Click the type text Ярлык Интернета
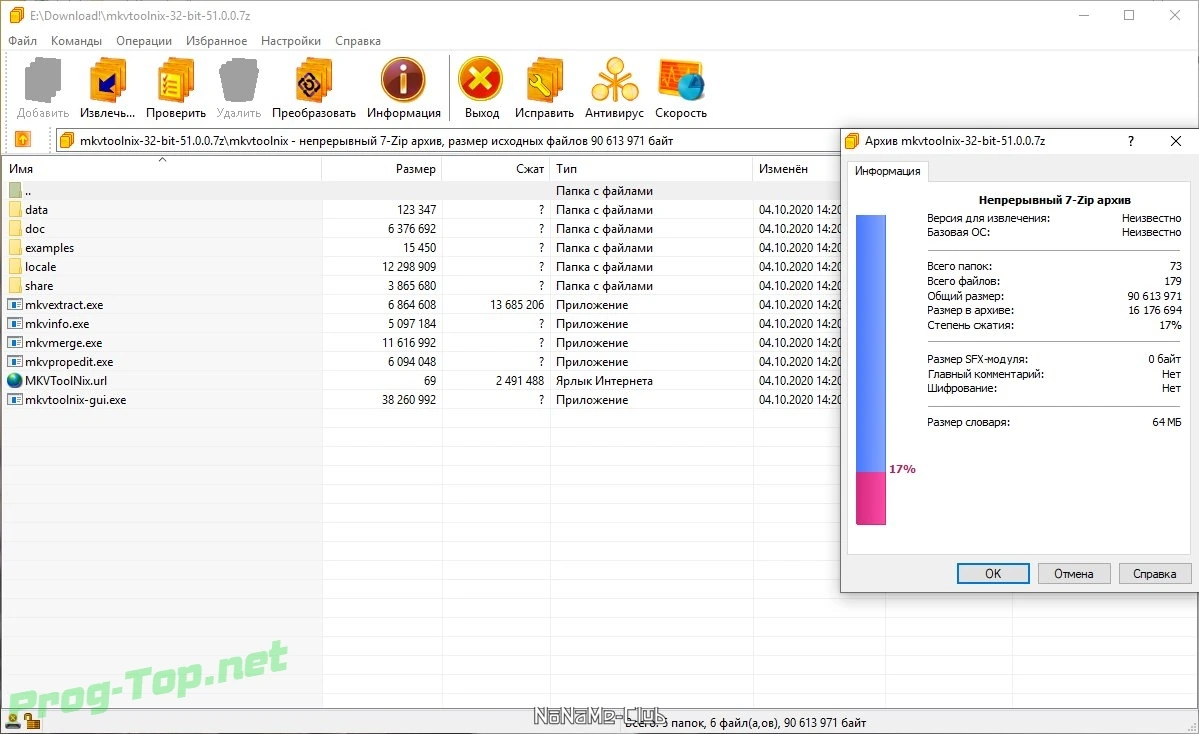Screen dimensions: 1199x734 [x=604, y=380]
